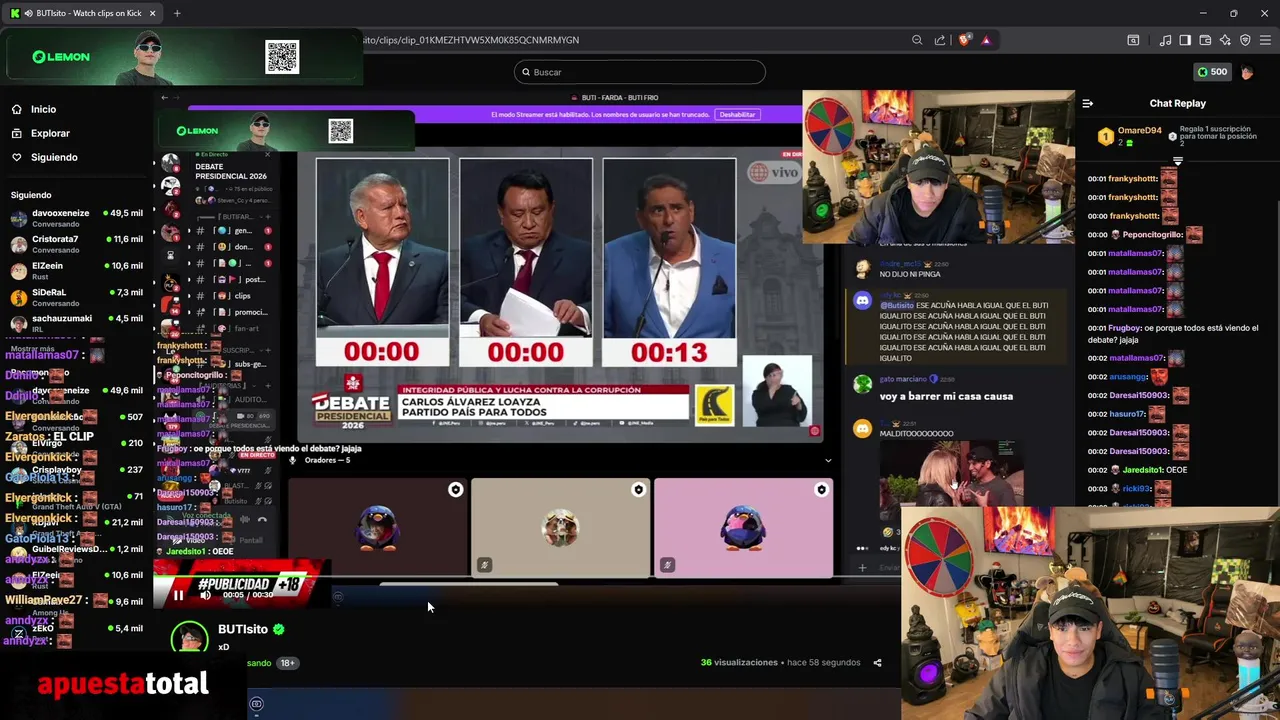The width and height of the screenshot is (1280, 720).
Task: Click the Chat Replay header title
Action: tap(1177, 103)
